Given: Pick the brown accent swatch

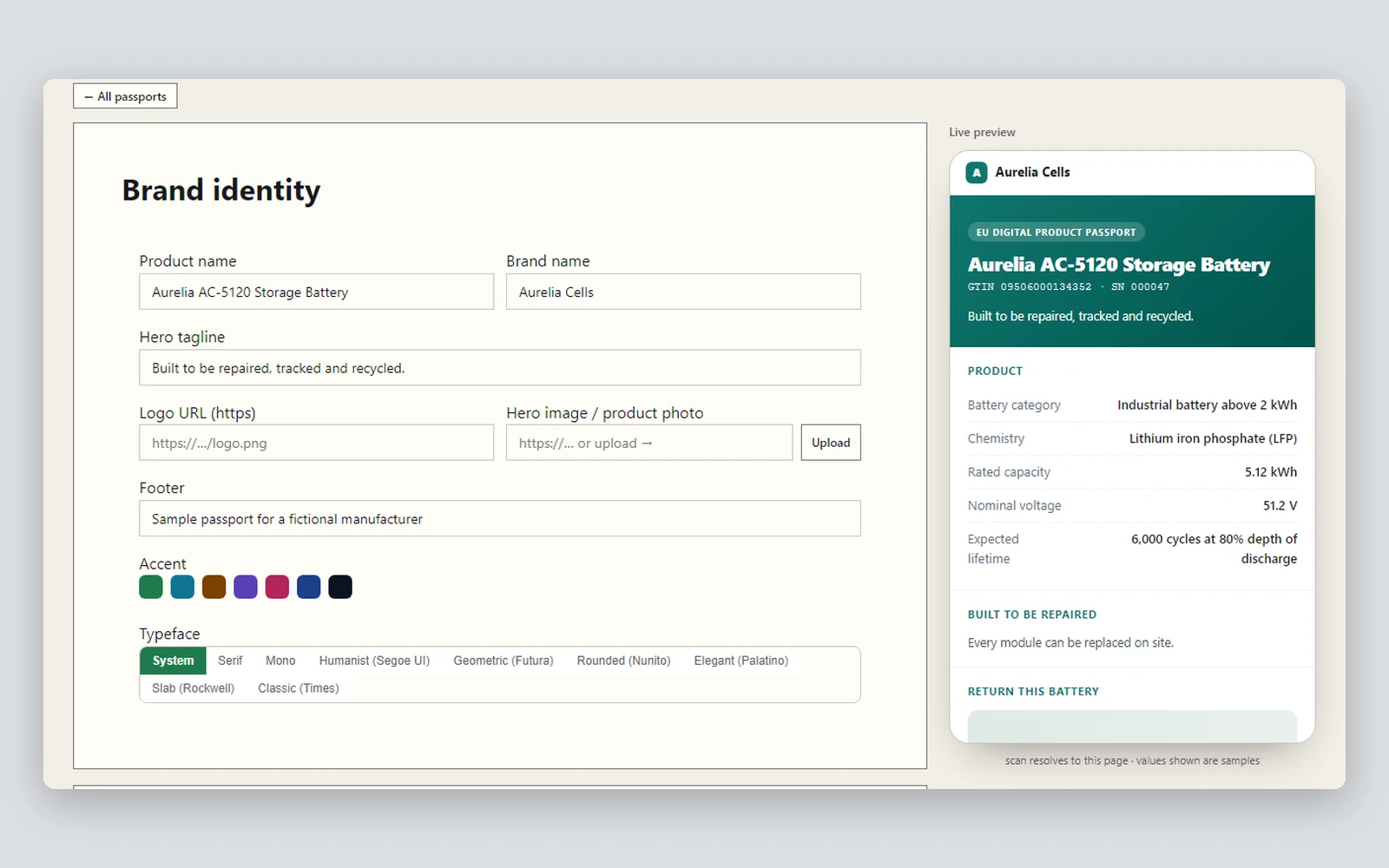Looking at the screenshot, I should point(214,587).
